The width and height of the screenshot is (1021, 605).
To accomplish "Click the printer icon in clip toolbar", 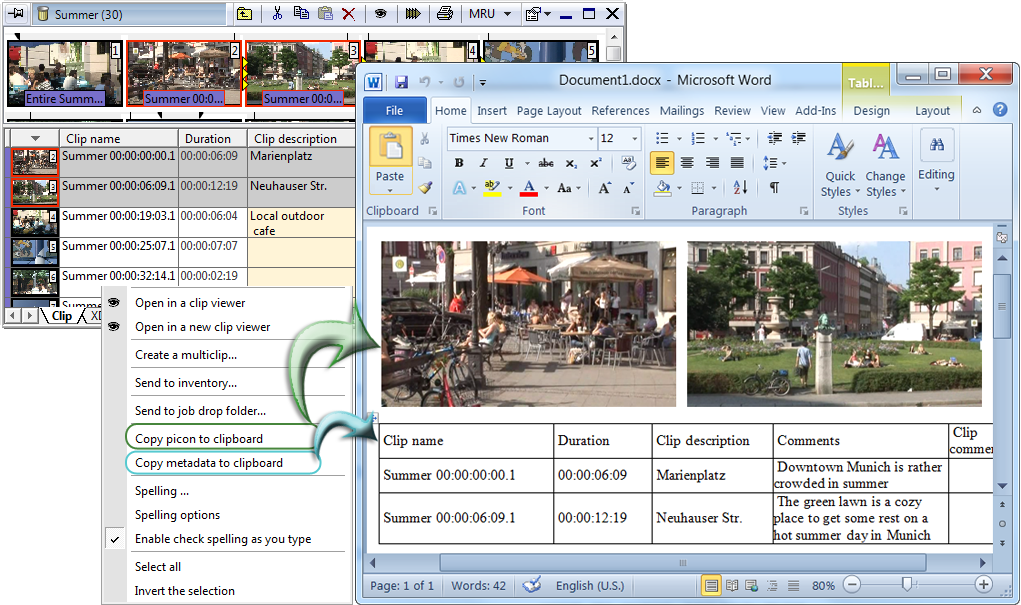I will [x=445, y=13].
